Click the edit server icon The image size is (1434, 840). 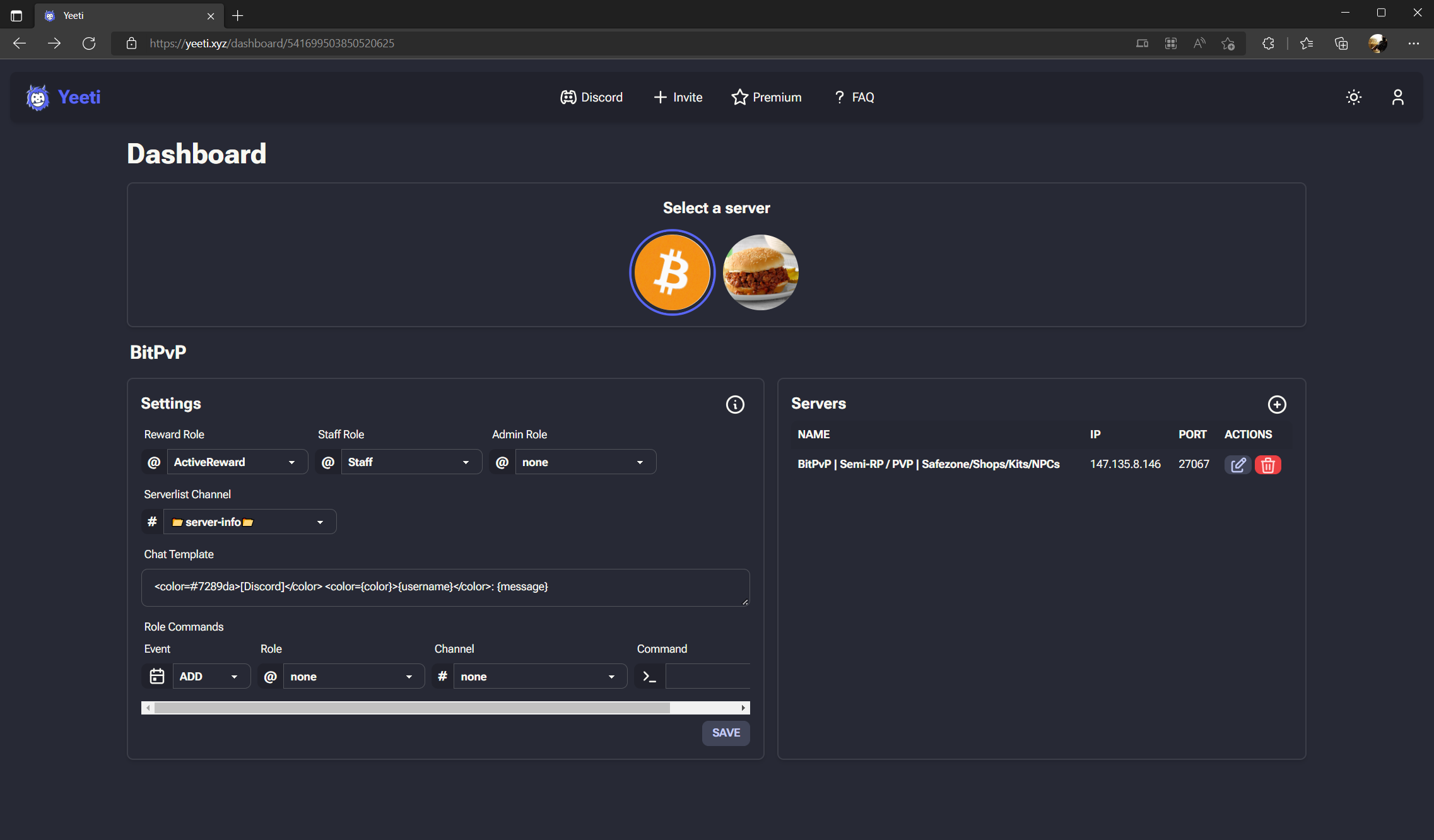coord(1237,465)
